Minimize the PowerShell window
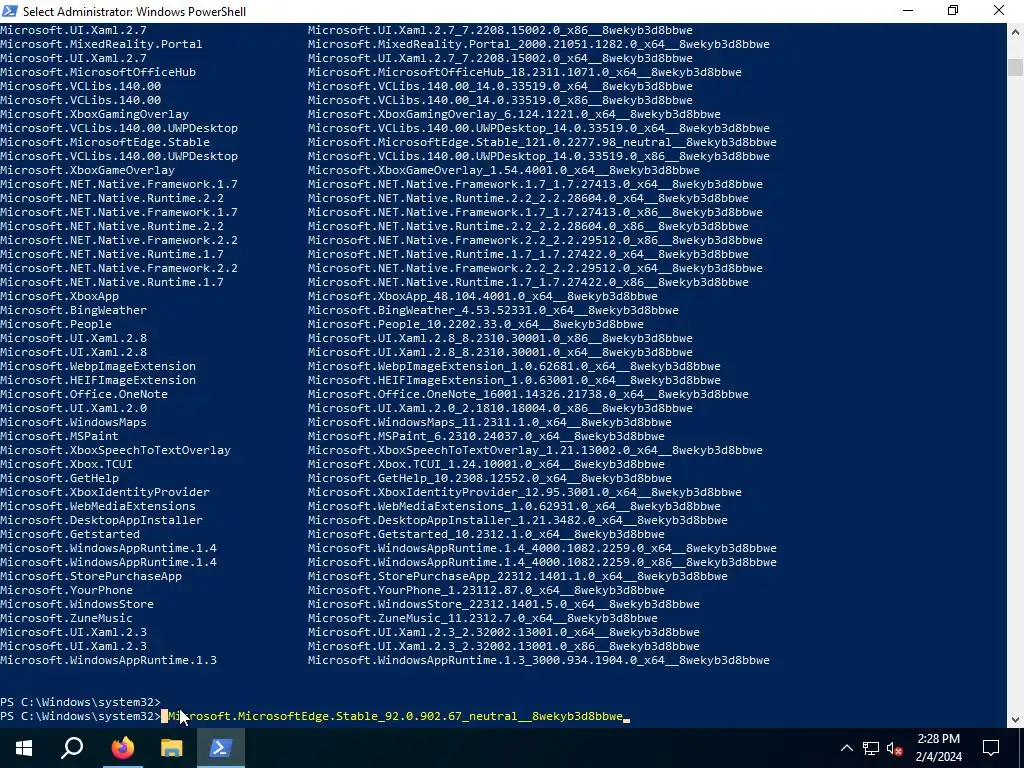 [x=908, y=11]
